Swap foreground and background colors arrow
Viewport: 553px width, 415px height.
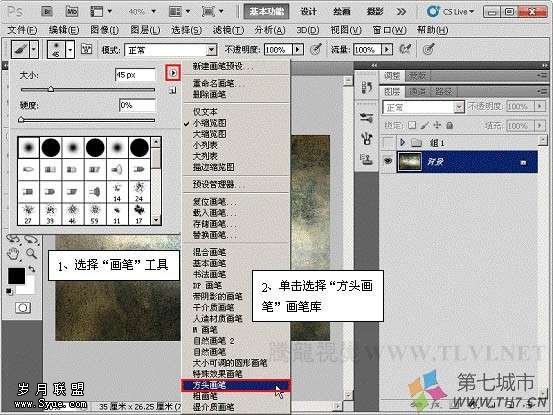point(32,269)
